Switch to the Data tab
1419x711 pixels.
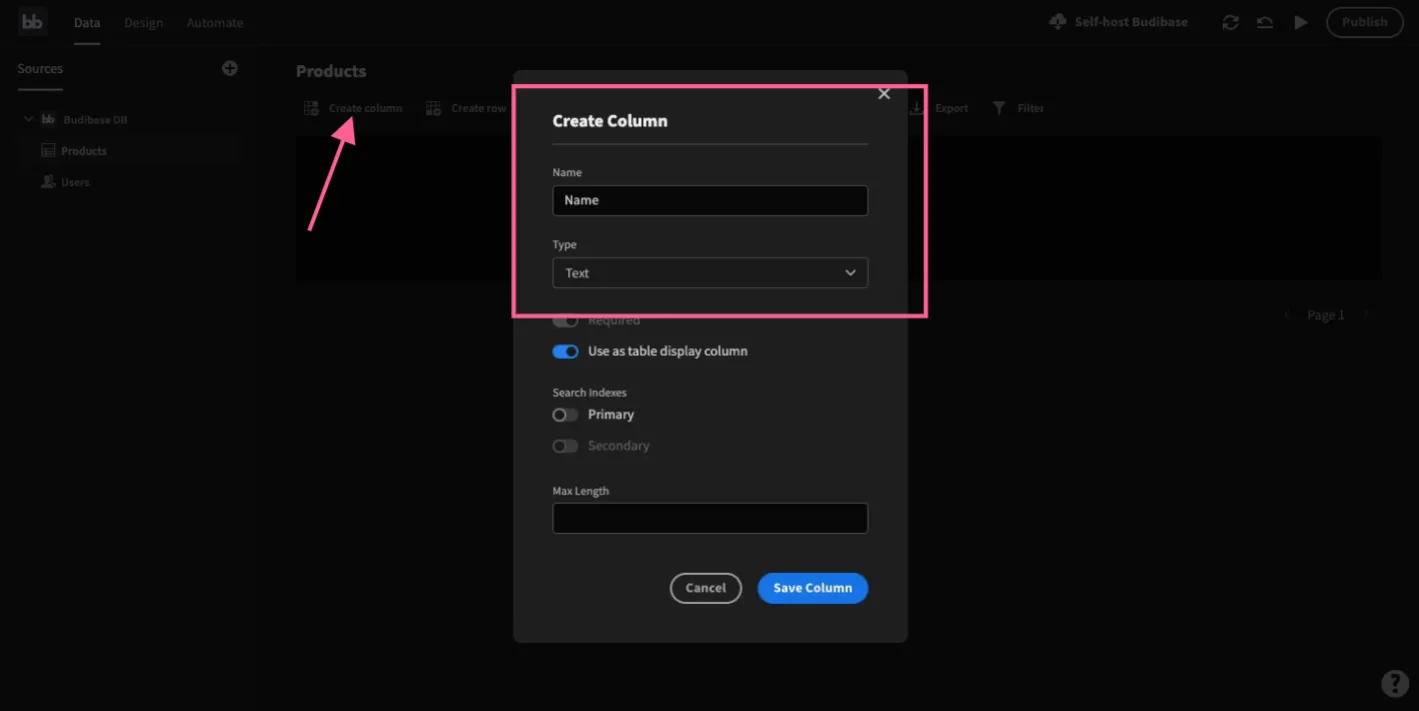tap(87, 22)
